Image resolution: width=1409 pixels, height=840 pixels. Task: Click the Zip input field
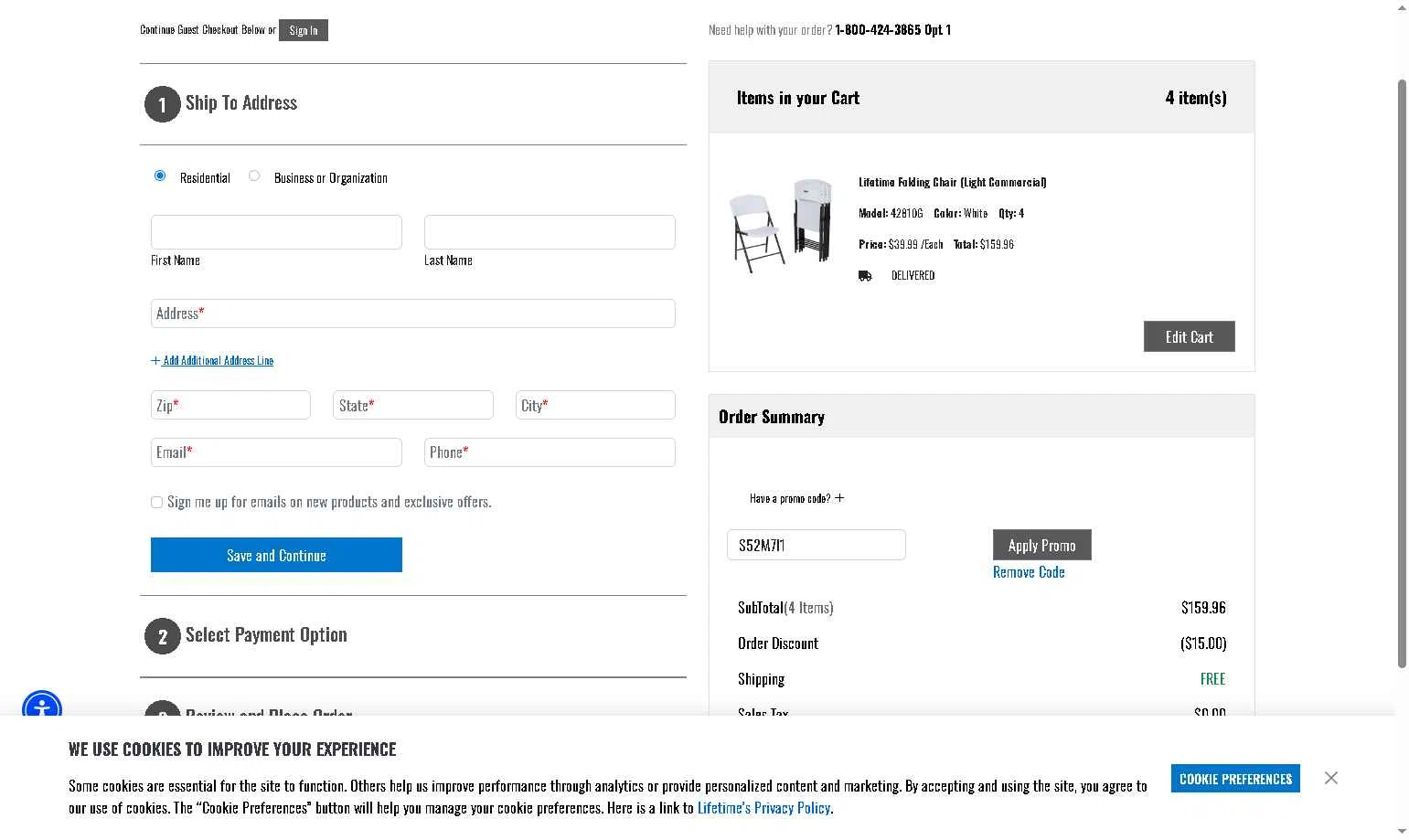(x=230, y=405)
